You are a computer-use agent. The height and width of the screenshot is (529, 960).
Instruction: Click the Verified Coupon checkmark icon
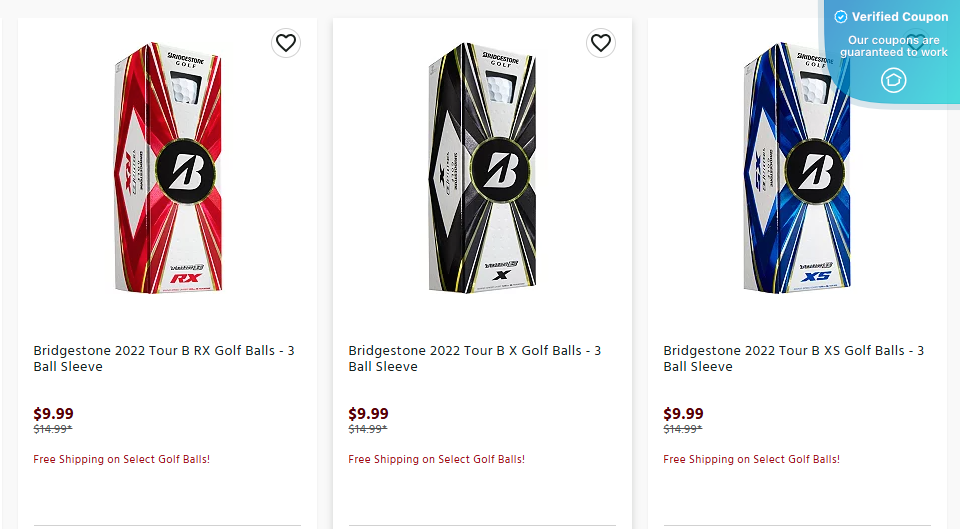(841, 17)
